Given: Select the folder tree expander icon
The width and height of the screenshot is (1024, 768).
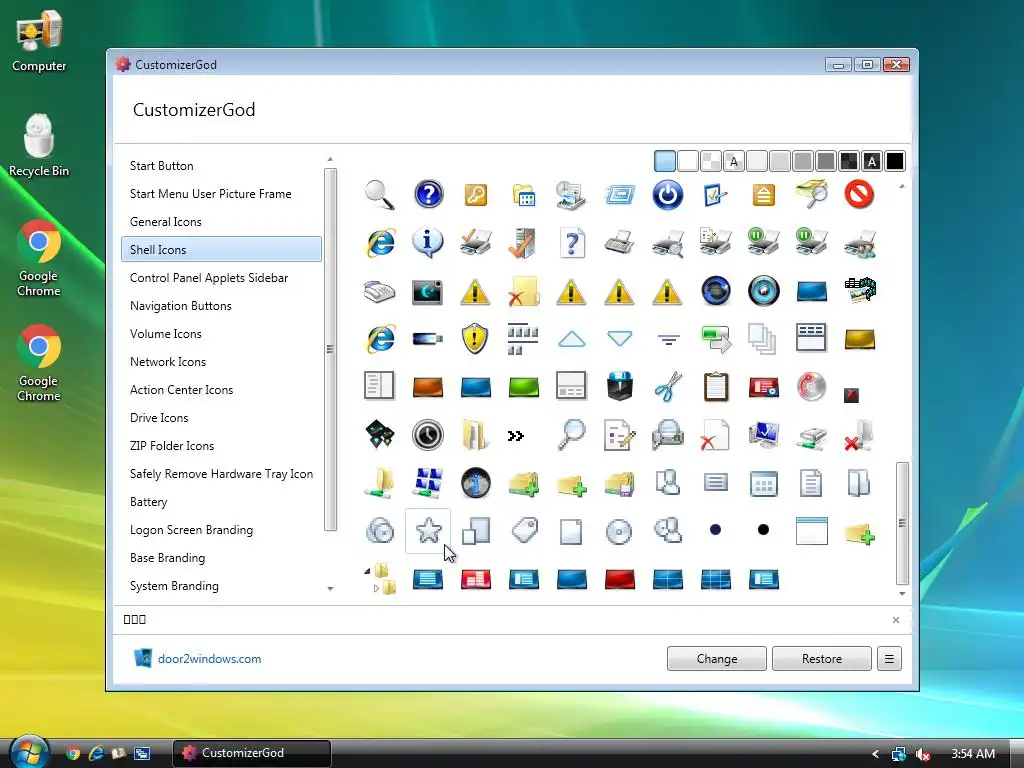Looking at the screenshot, I should 381,579.
